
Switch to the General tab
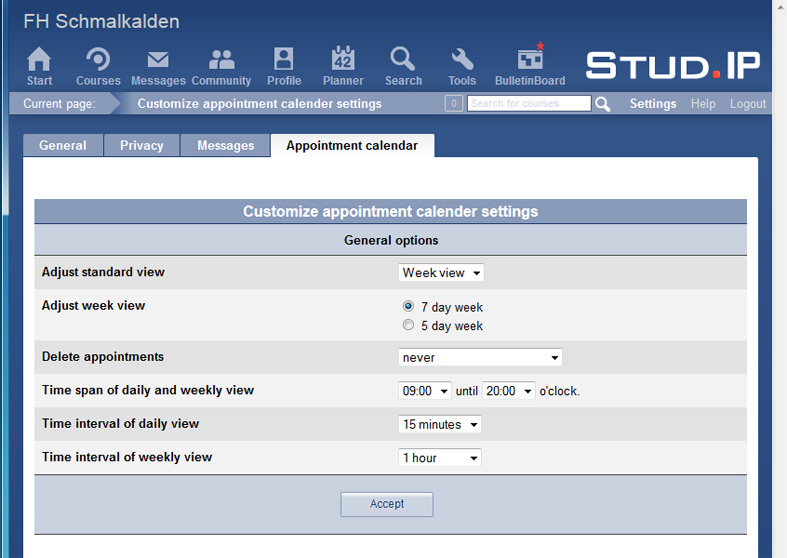click(x=63, y=146)
